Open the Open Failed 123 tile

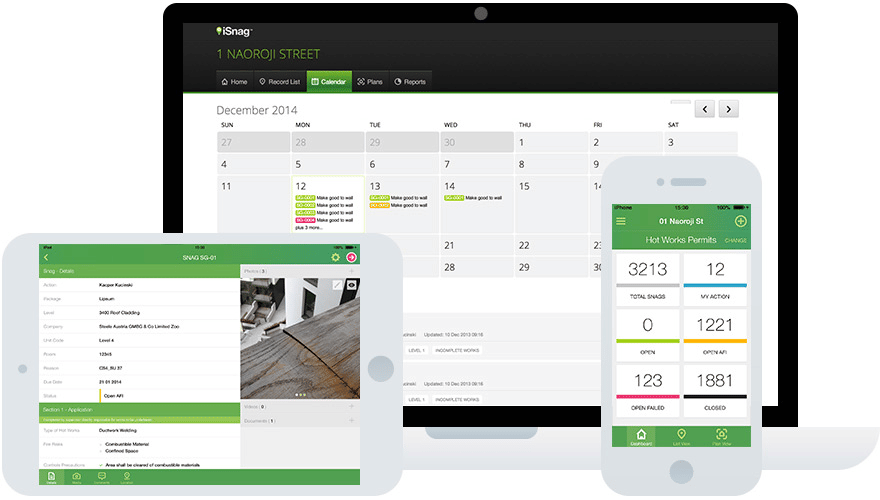coord(648,391)
